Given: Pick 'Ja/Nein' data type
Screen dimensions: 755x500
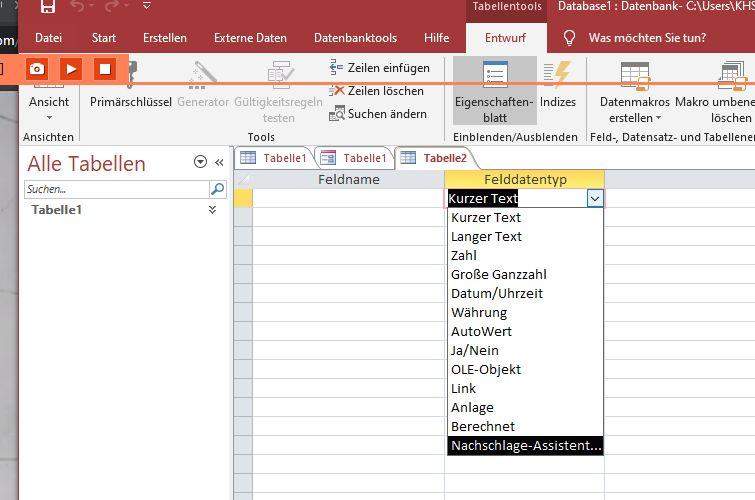Looking at the screenshot, I should [x=525, y=350].
